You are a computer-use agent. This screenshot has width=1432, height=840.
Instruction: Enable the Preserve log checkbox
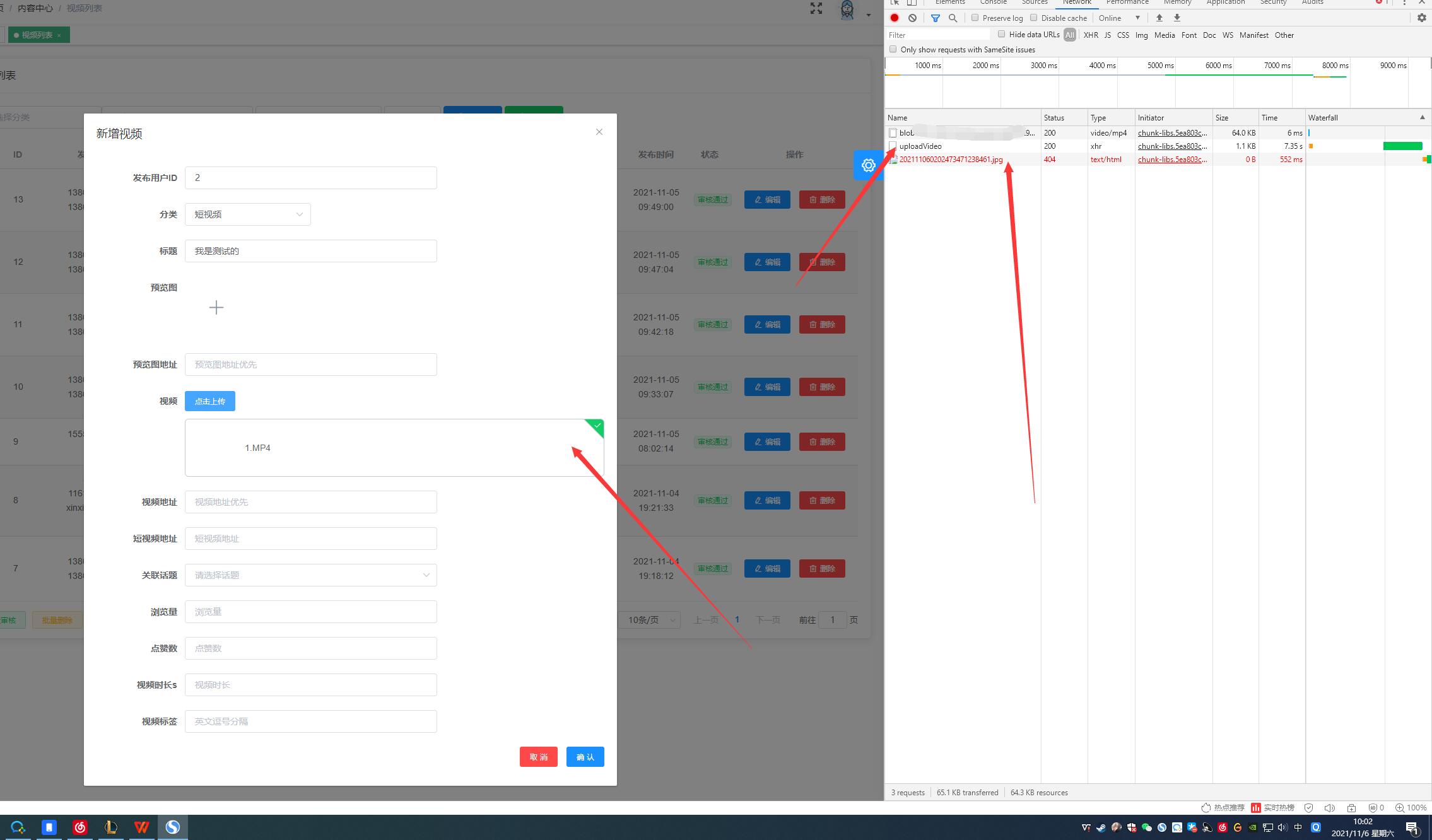[x=975, y=18]
